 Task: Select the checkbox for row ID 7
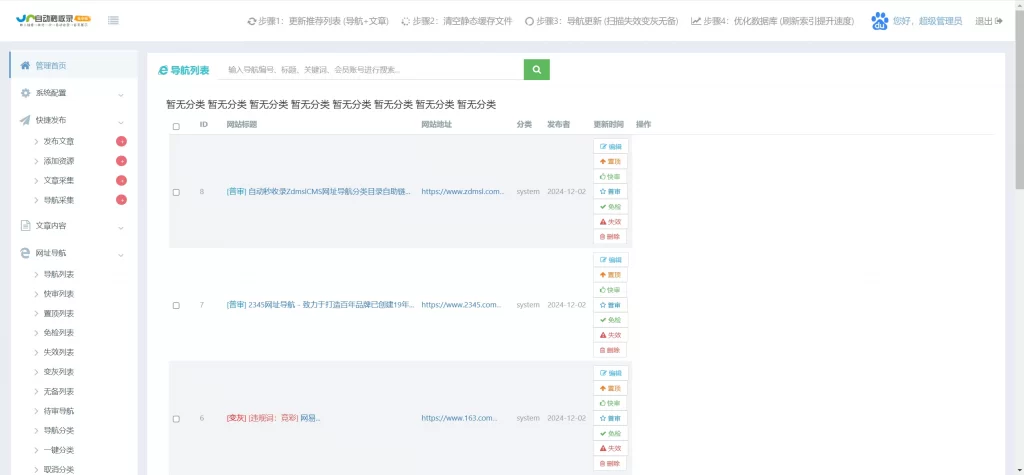click(176, 305)
